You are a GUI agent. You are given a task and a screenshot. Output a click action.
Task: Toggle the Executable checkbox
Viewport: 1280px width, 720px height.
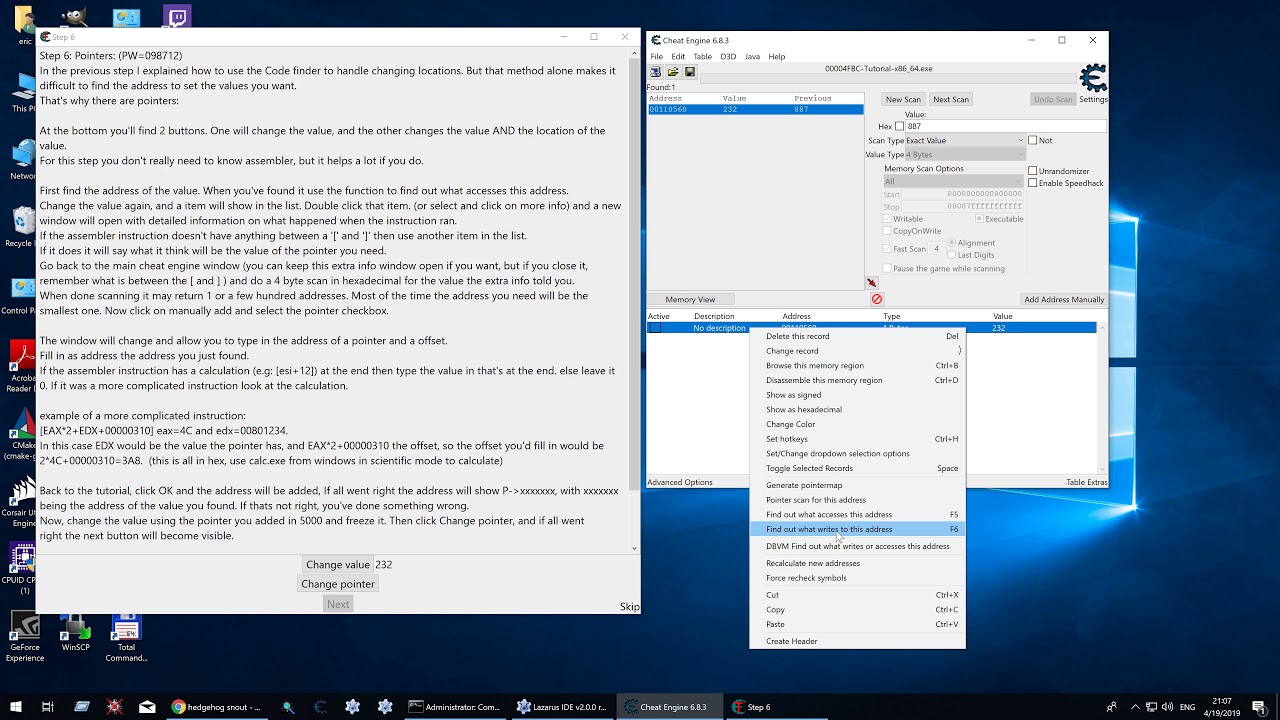point(979,219)
